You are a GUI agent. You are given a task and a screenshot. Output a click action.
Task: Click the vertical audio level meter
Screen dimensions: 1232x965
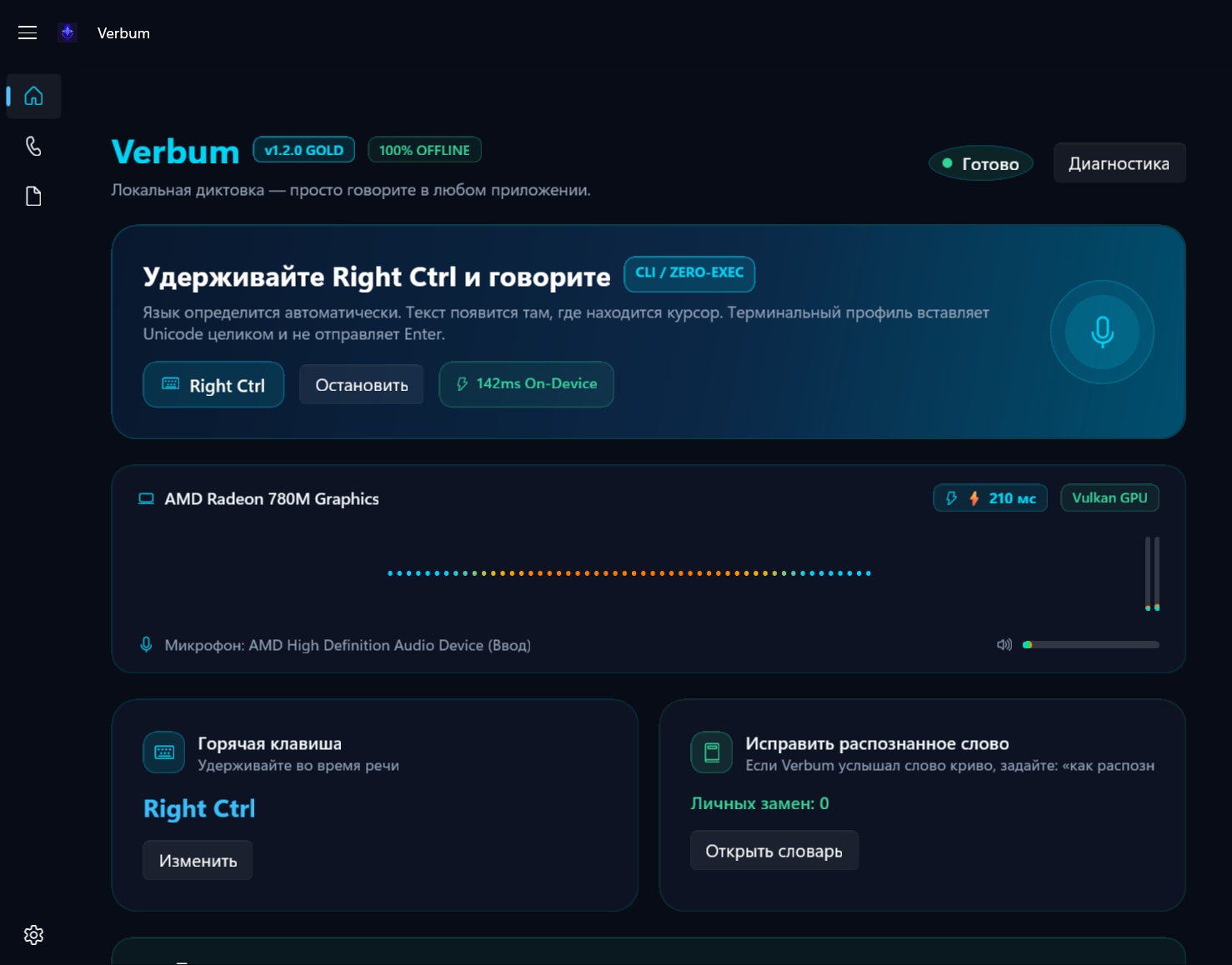point(1152,573)
